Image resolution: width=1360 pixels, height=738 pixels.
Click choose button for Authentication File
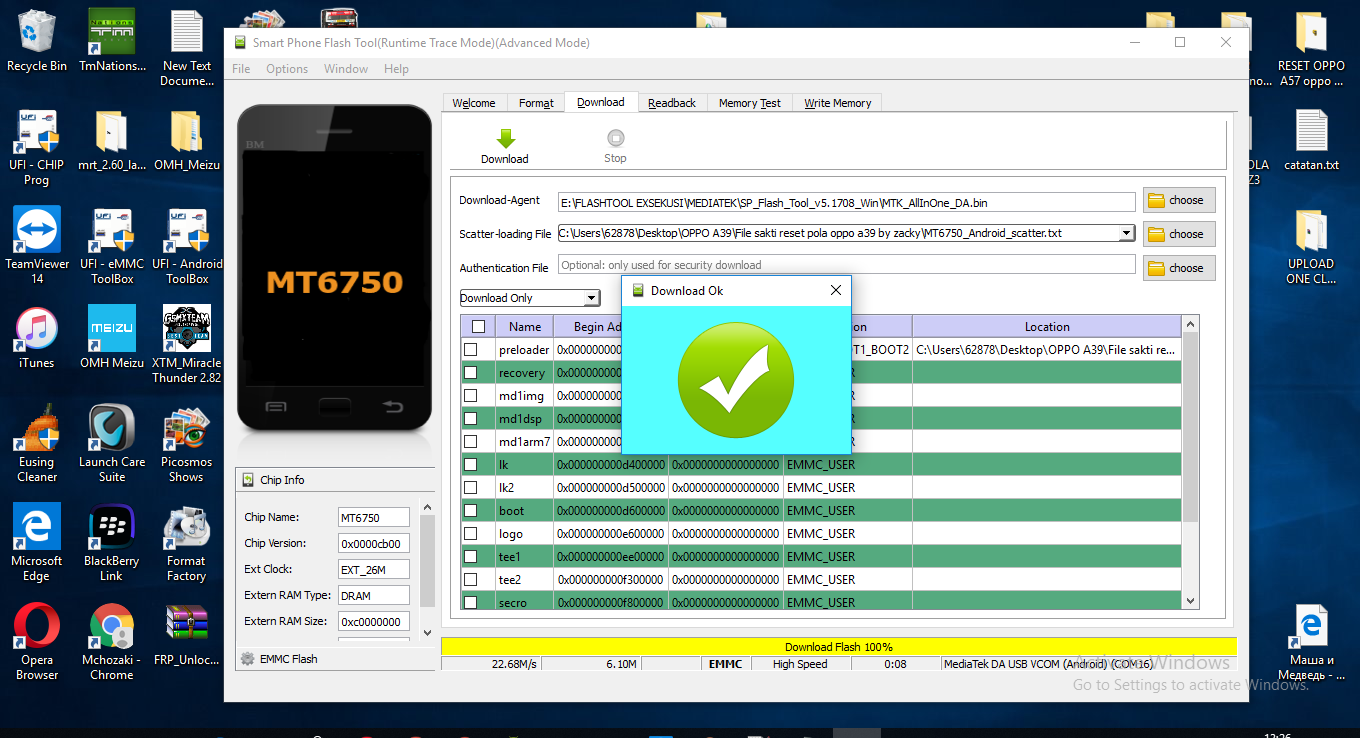pyautogui.click(x=1179, y=268)
